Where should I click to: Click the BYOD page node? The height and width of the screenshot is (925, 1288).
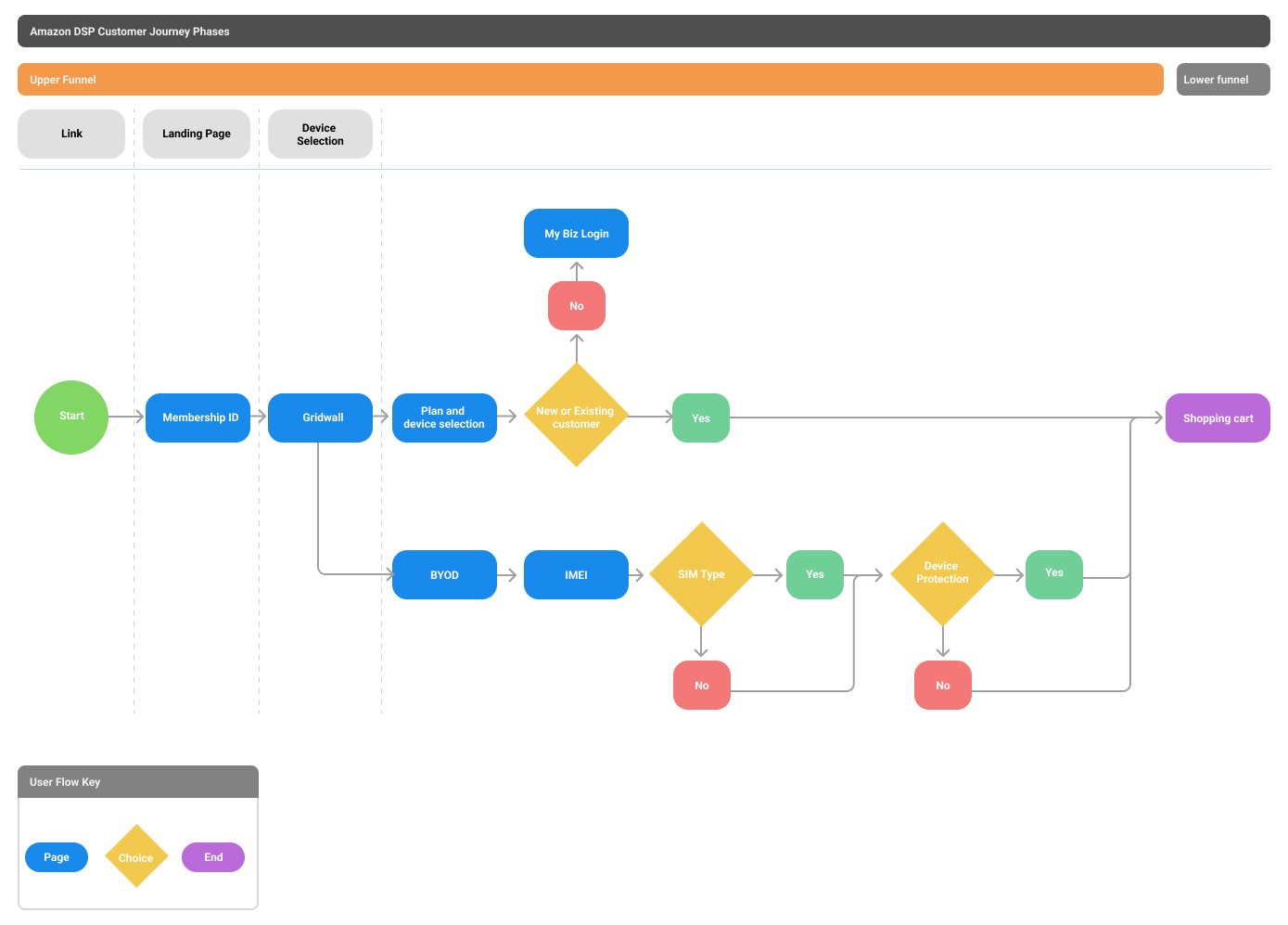click(x=444, y=575)
